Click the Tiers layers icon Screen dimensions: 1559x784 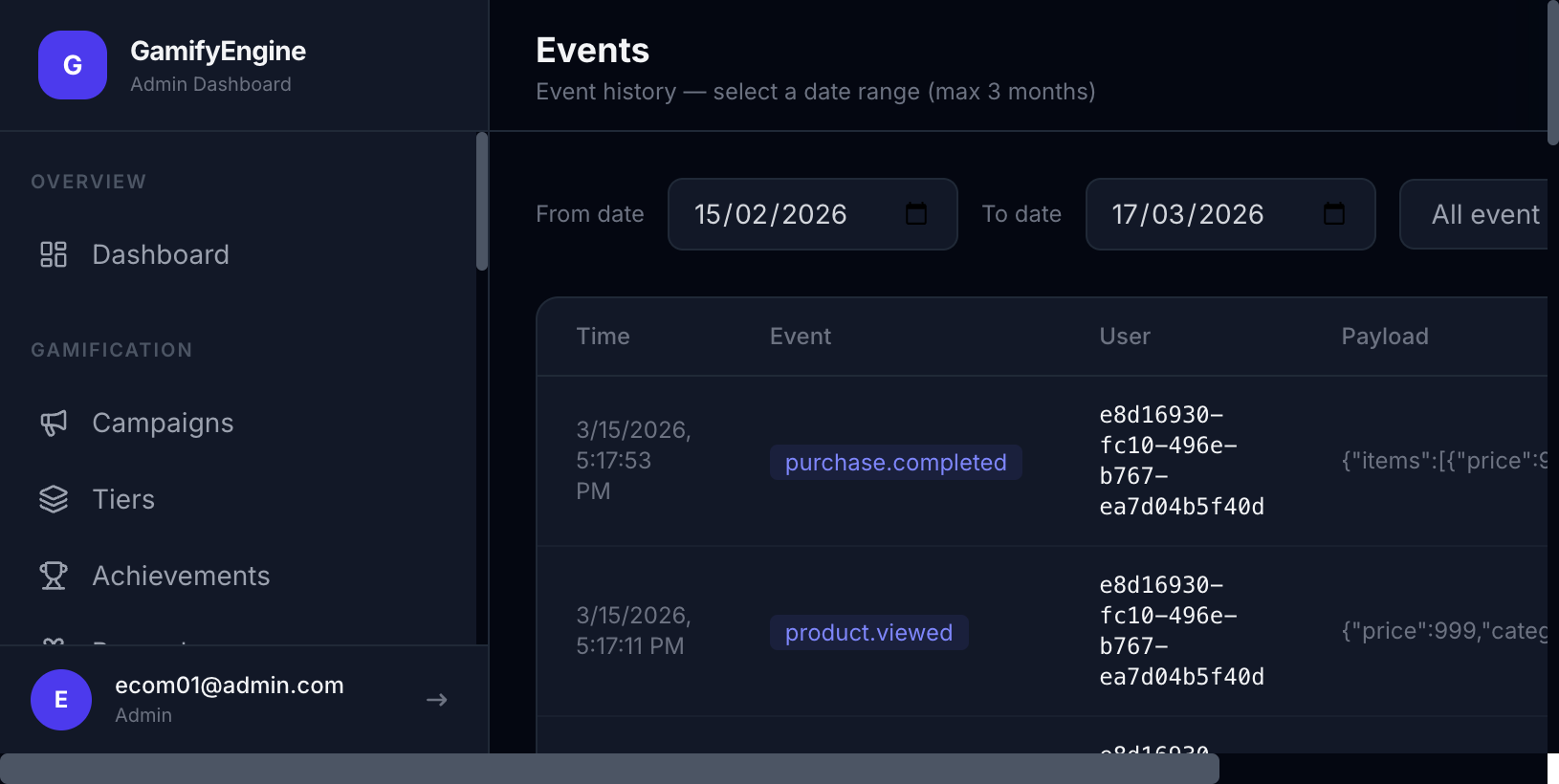coord(54,499)
